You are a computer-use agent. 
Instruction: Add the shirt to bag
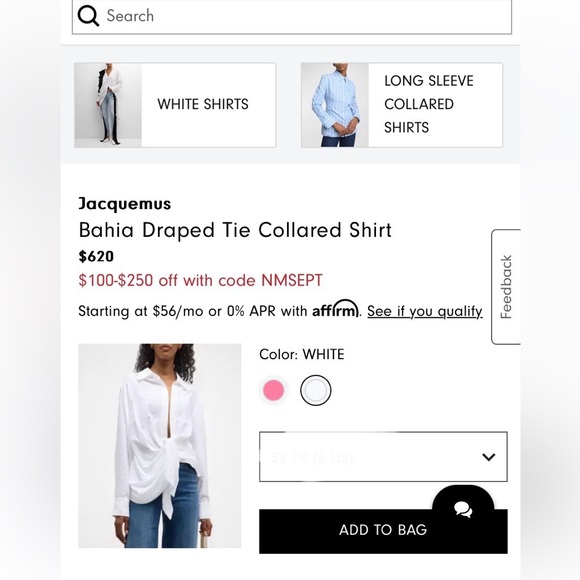(x=383, y=531)
